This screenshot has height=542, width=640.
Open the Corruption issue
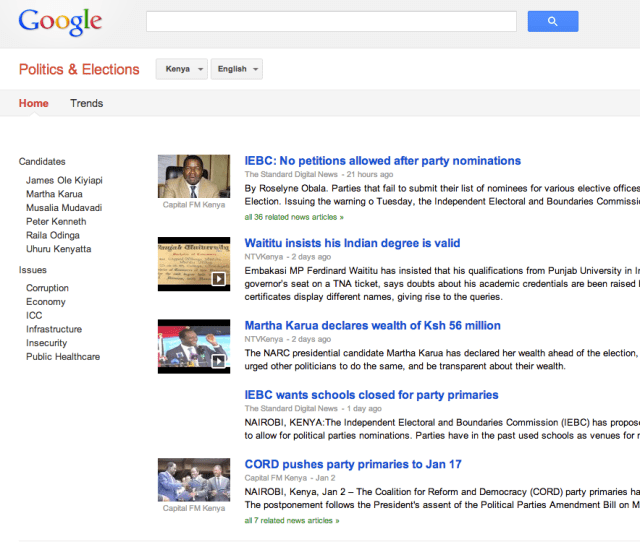point(47,288)
